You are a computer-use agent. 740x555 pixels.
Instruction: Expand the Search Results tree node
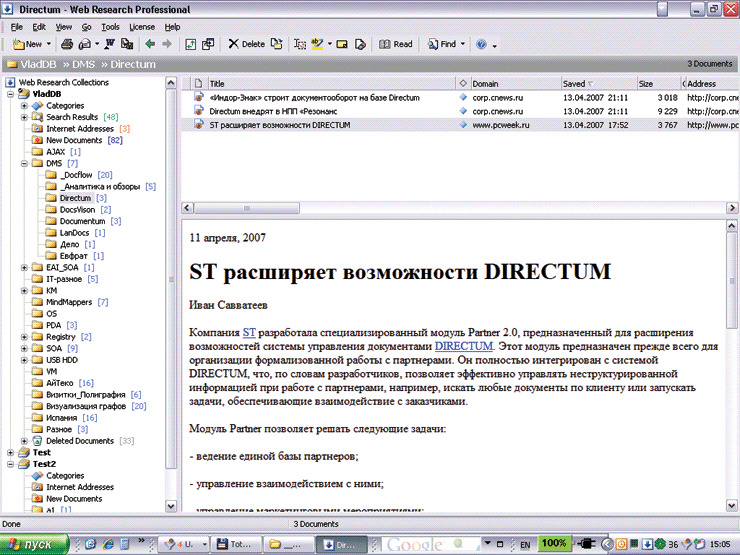coord(24,117)
